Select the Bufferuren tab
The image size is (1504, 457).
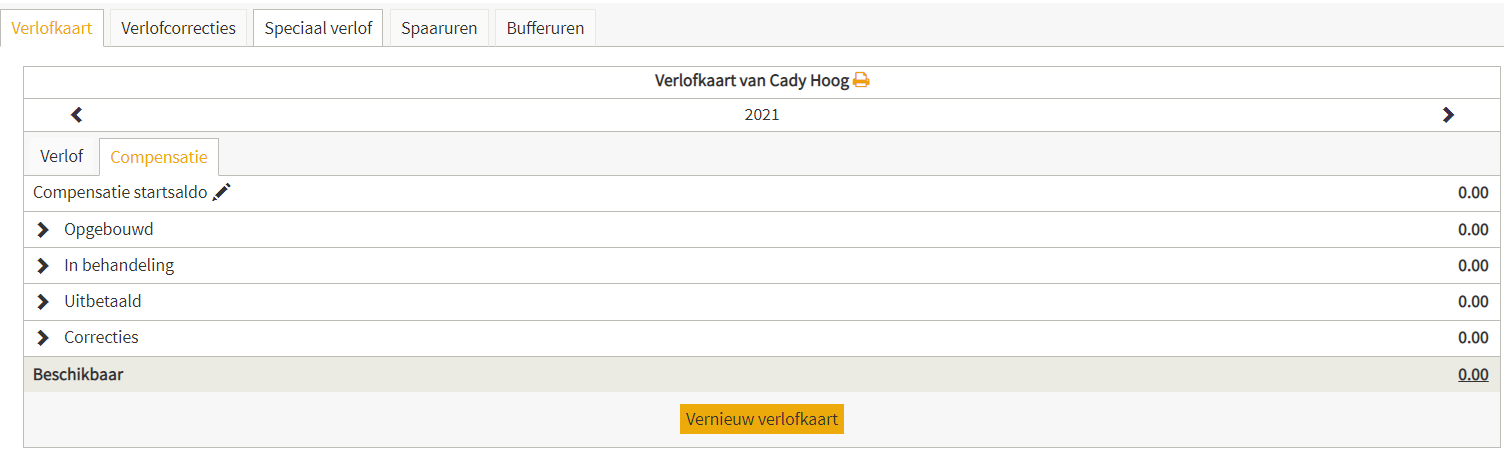coord(545,28)
